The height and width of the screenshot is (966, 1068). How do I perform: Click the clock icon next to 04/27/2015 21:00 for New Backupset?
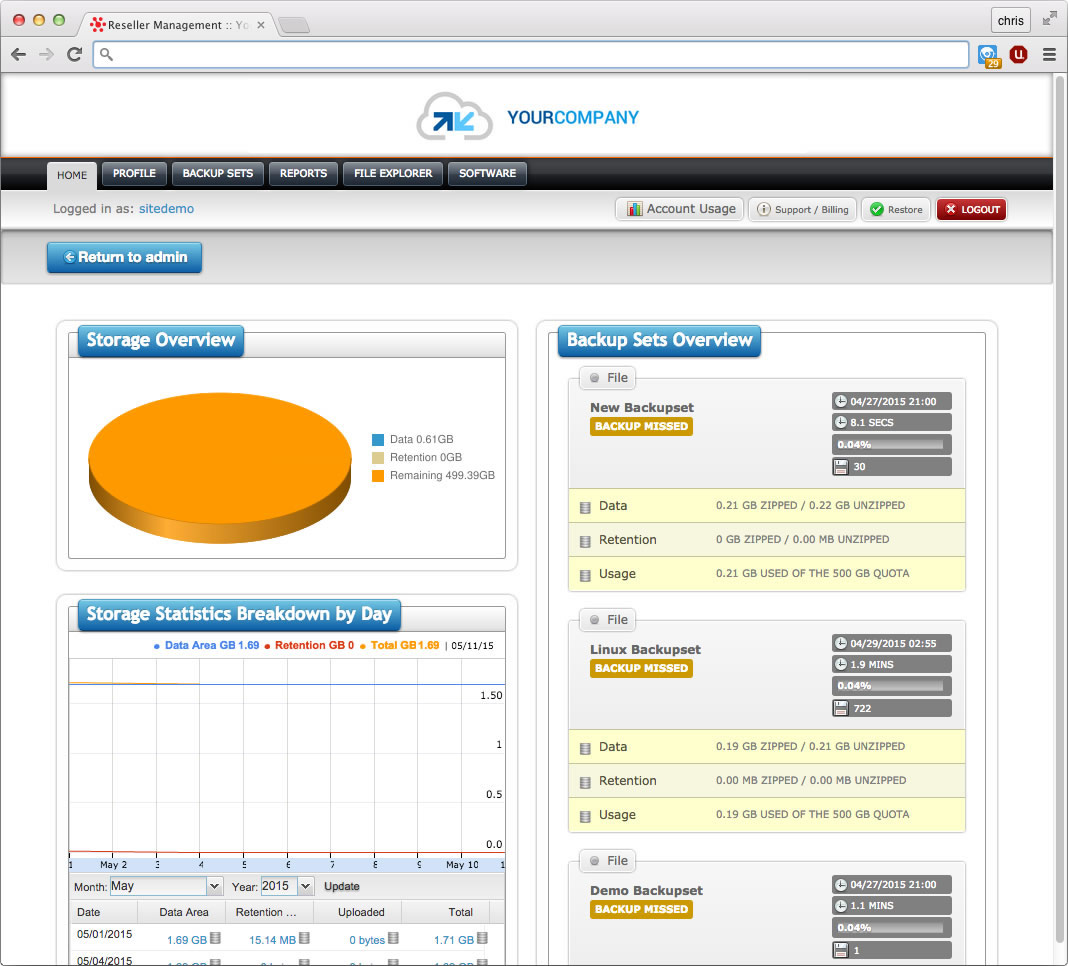(x=841, y=401)
